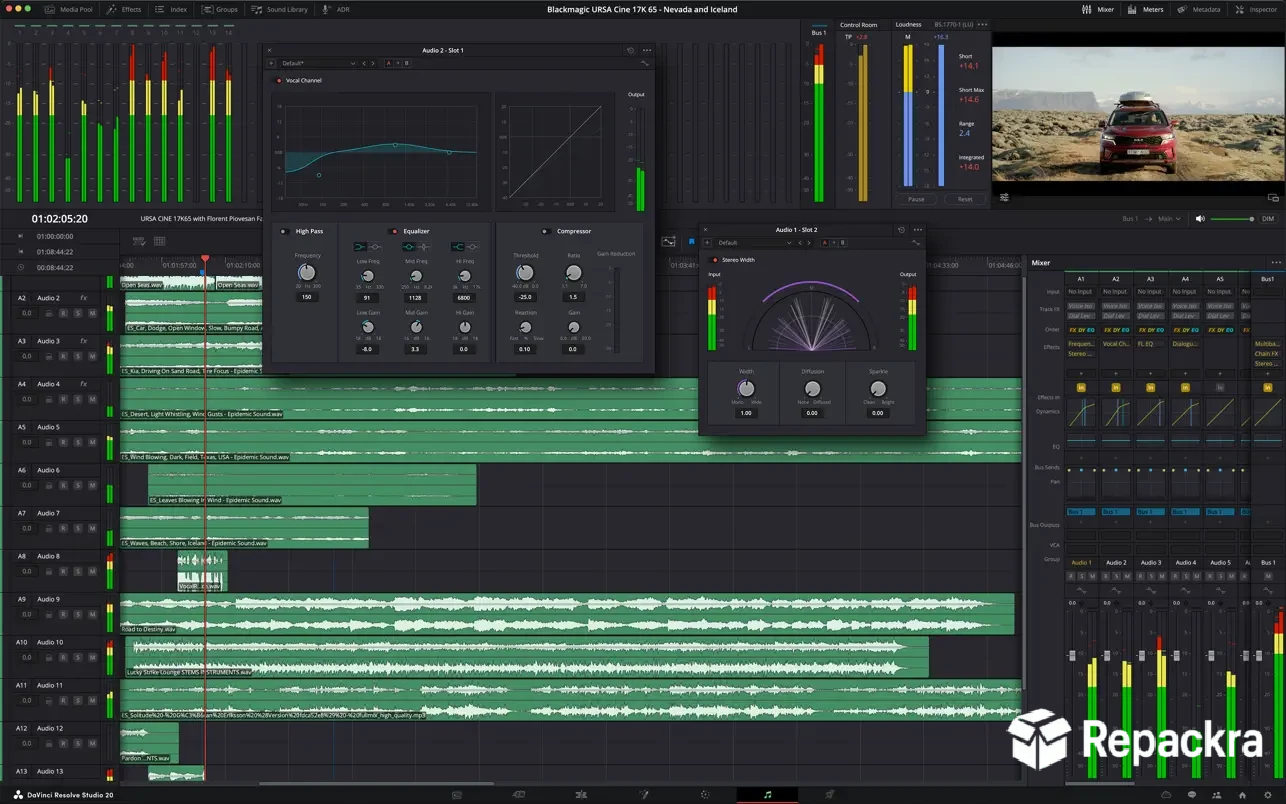Screen dimensions: 1286x804
Task: Open the Mid Freq band type selector
Action: point(415,246)
